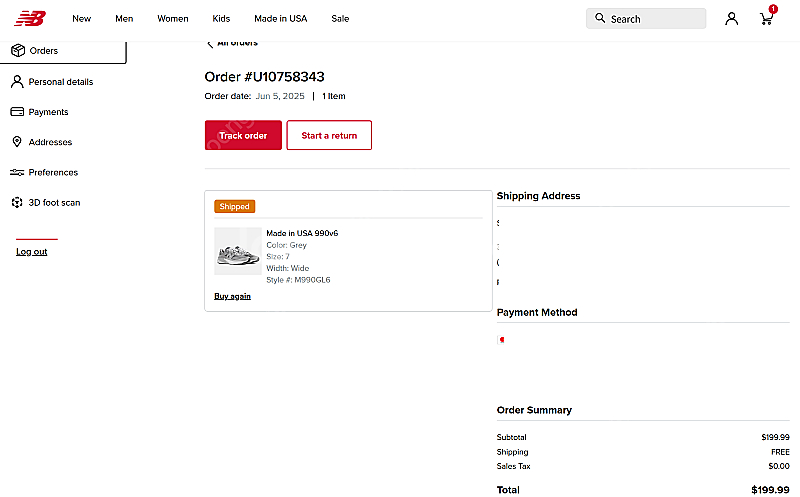The image size is (800, 497).
Task: Click the Orders box icon
Action: [x=18, y=51]
